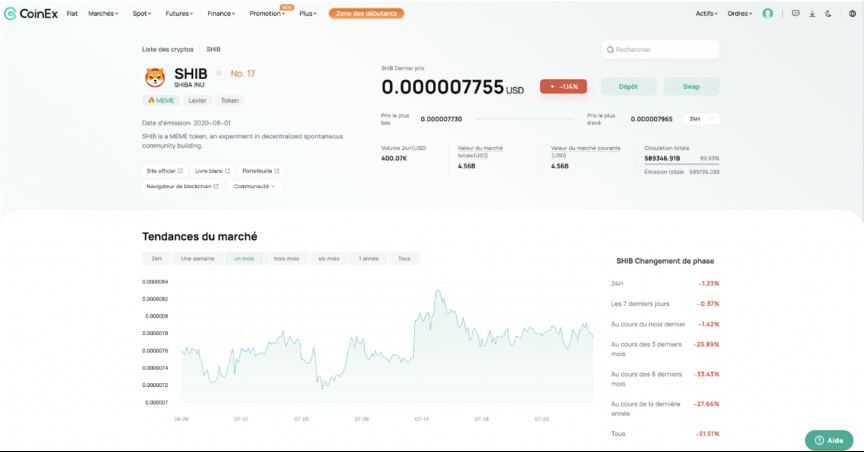Select the 24H chart tab

156,259
